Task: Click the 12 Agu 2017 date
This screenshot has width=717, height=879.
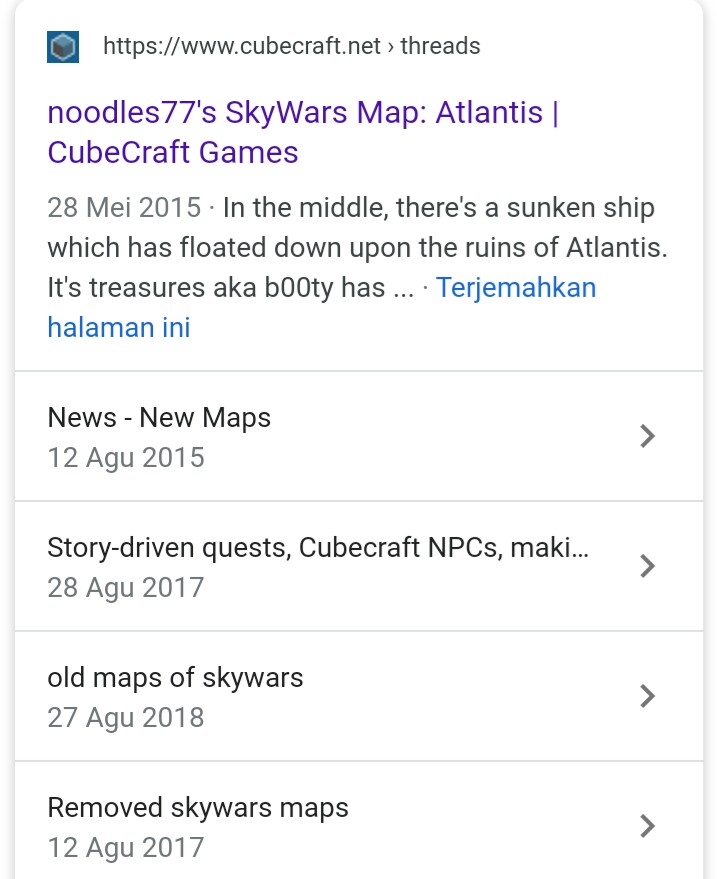Action: (x=126, y=848)
